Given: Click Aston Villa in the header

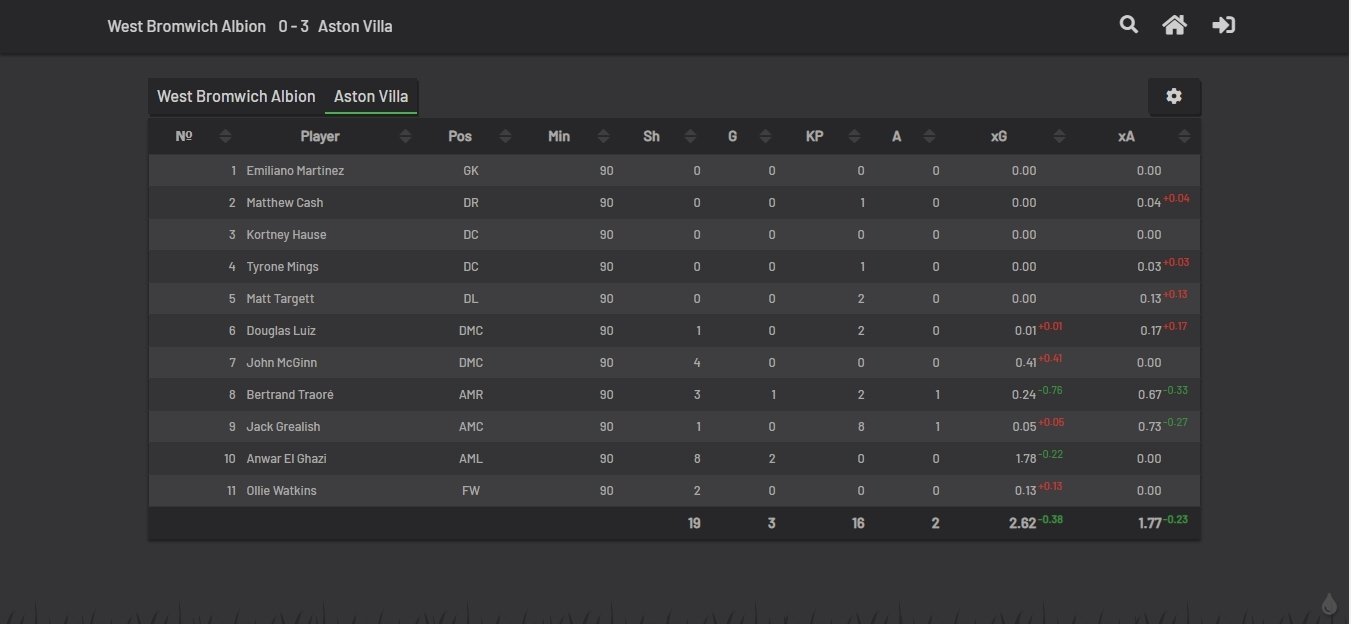Looking at the screenshot, I should tap(355, 26).
